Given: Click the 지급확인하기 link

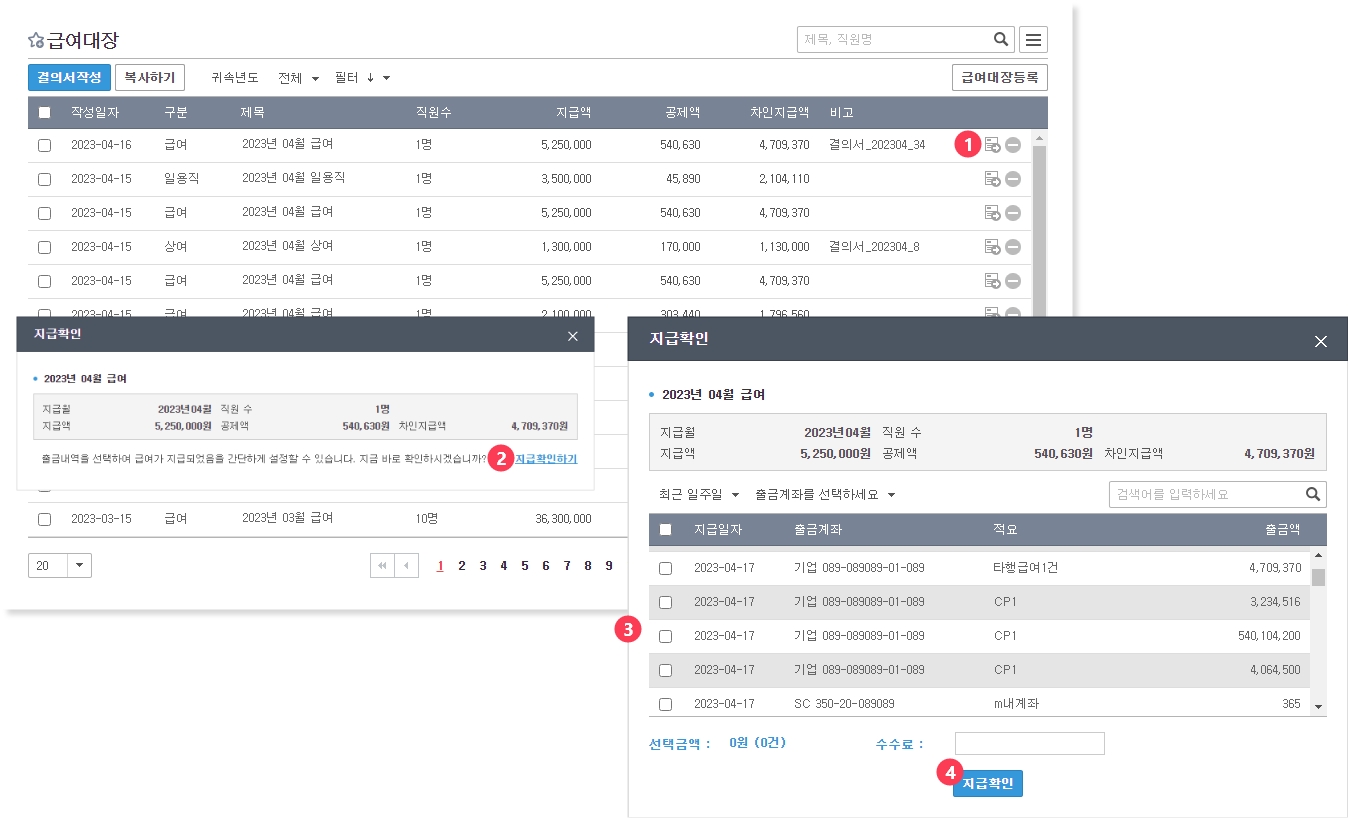Looking at the screenshot, I should [x=545, y=459].
